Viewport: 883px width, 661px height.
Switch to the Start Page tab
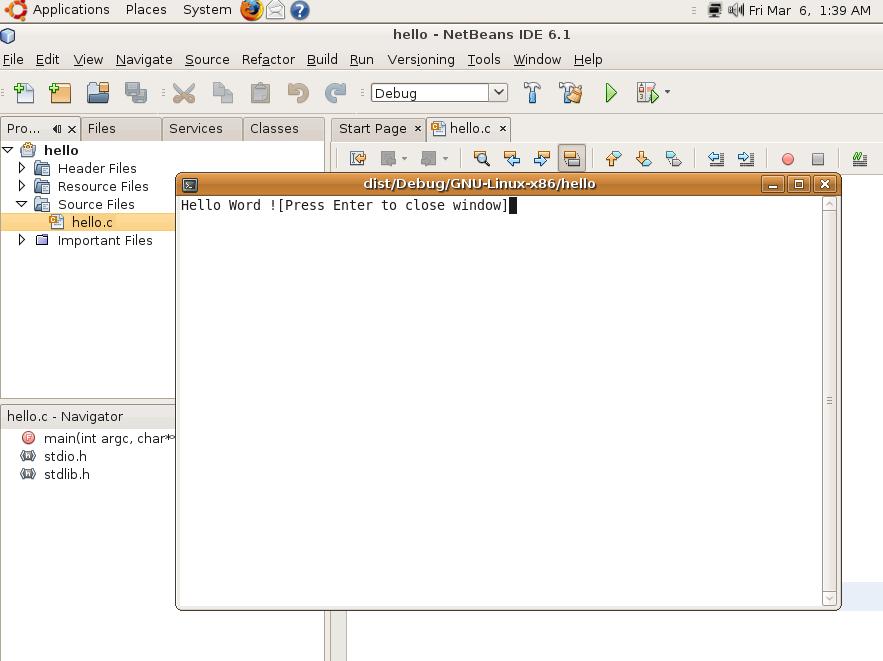tap(372, 128)
